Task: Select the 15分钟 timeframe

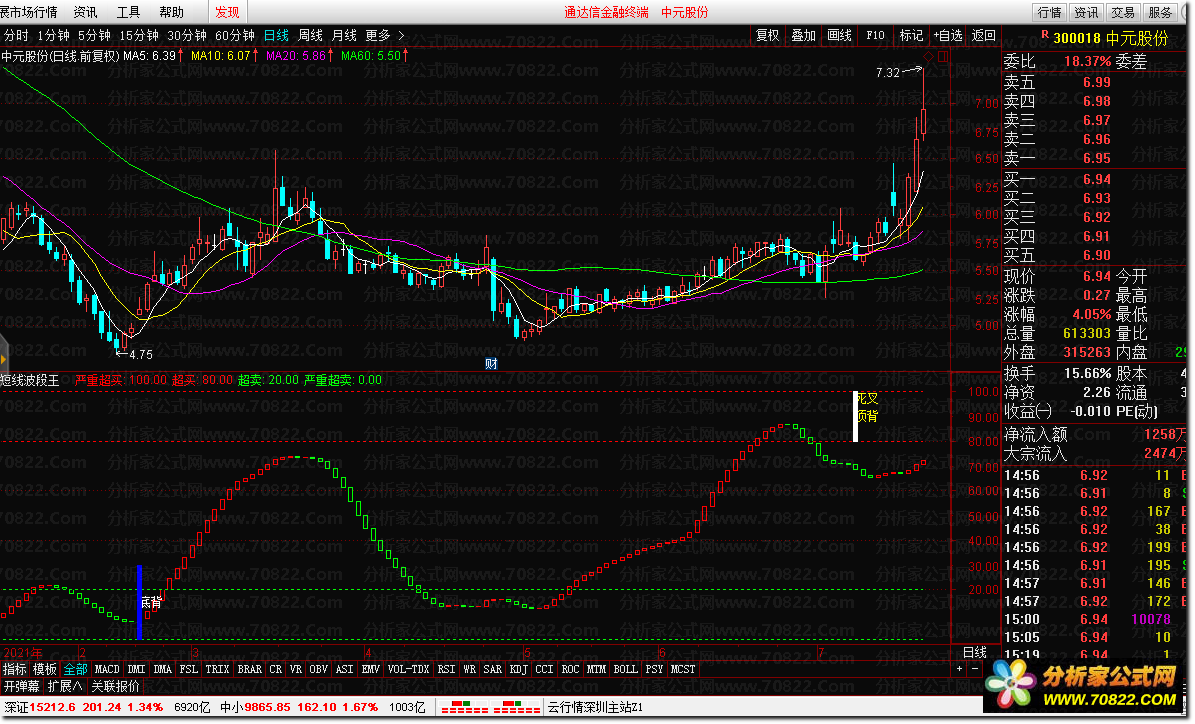Action: 139,35
